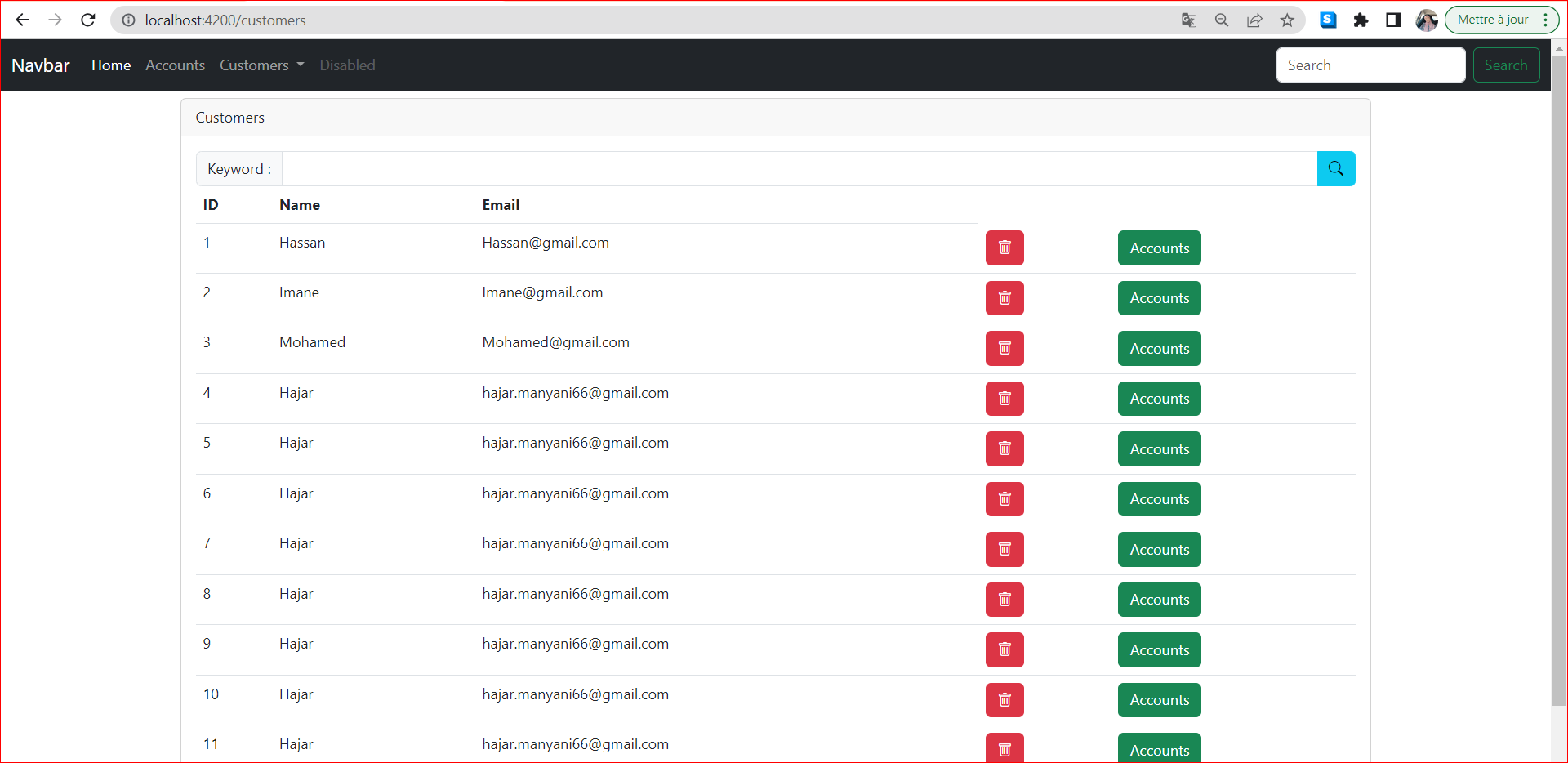
Task: Select Home in the navigation bar
Action: coord(110,65)
